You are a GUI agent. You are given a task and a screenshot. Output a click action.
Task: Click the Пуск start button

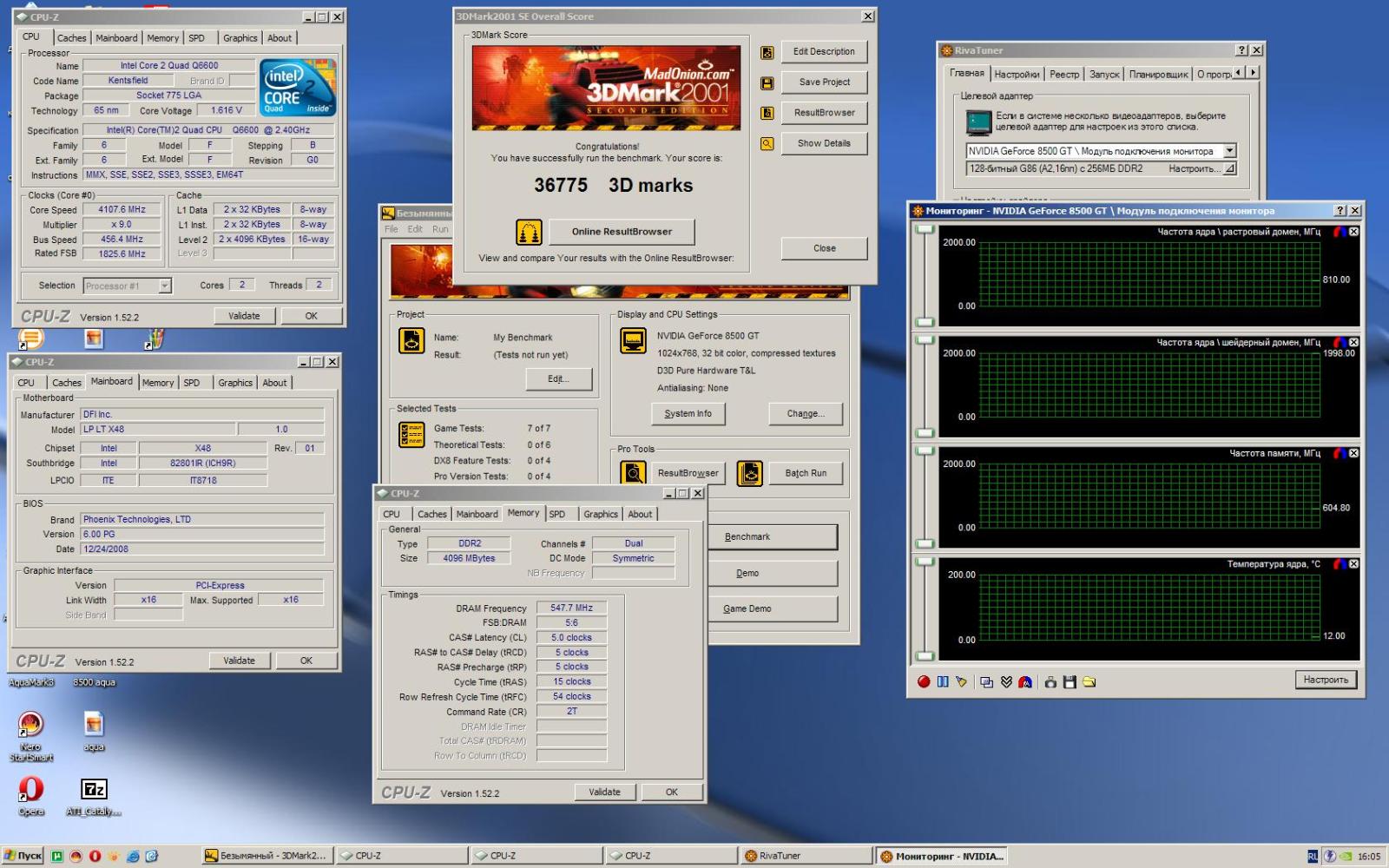tap(23, 856)
